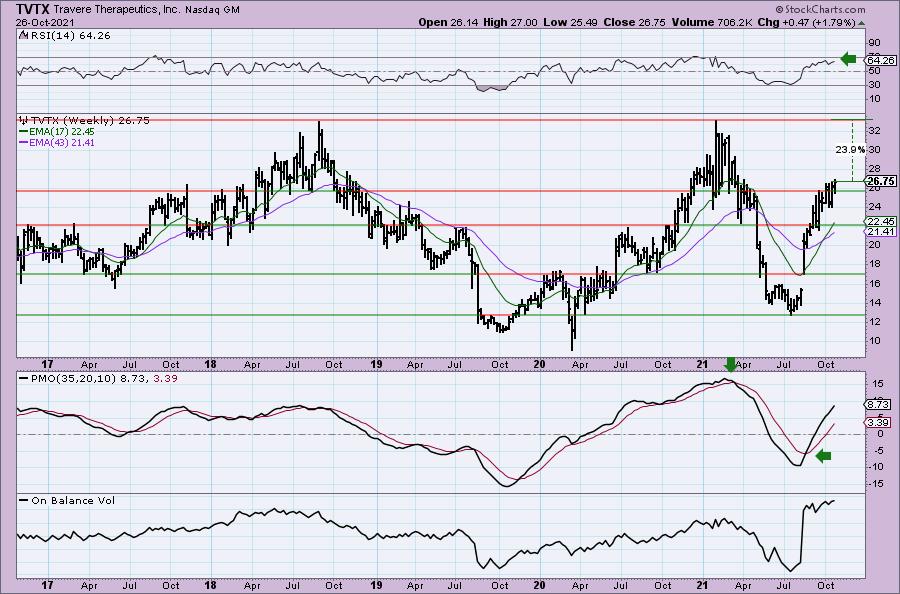Click the 19 year label under price panel
900x594 pixels.
[x=376, y=364]
